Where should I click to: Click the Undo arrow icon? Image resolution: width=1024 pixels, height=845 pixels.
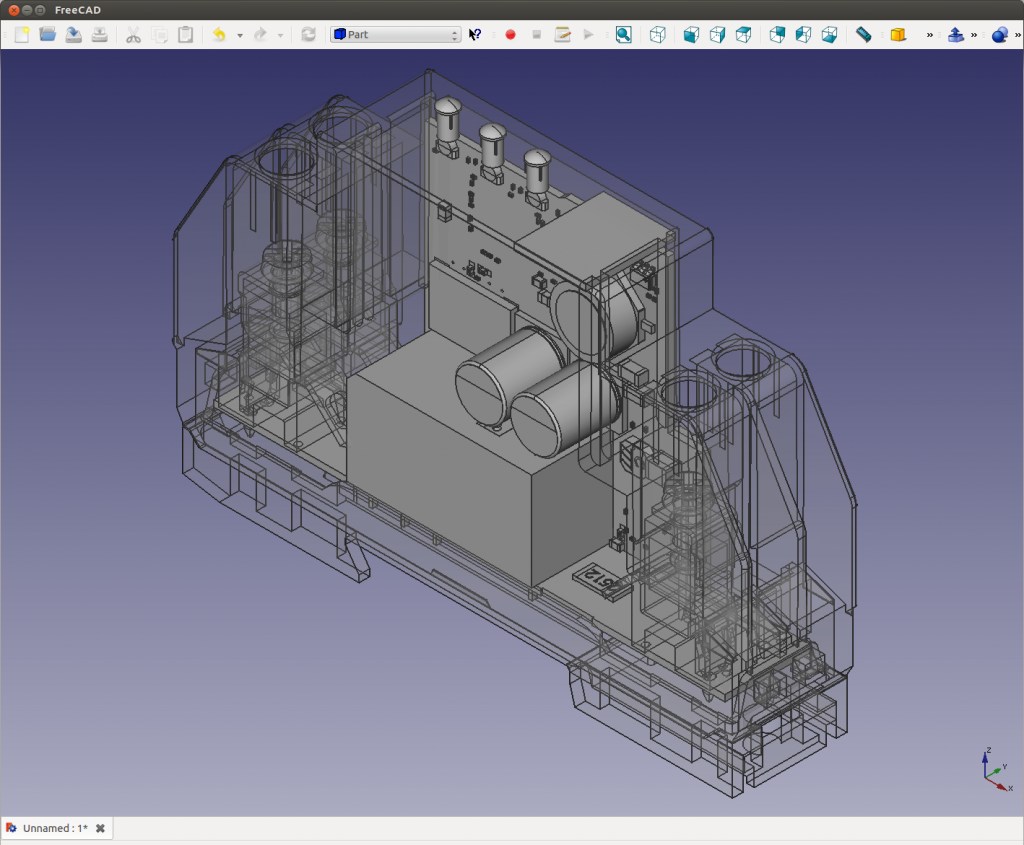click(x=219, y=35)
